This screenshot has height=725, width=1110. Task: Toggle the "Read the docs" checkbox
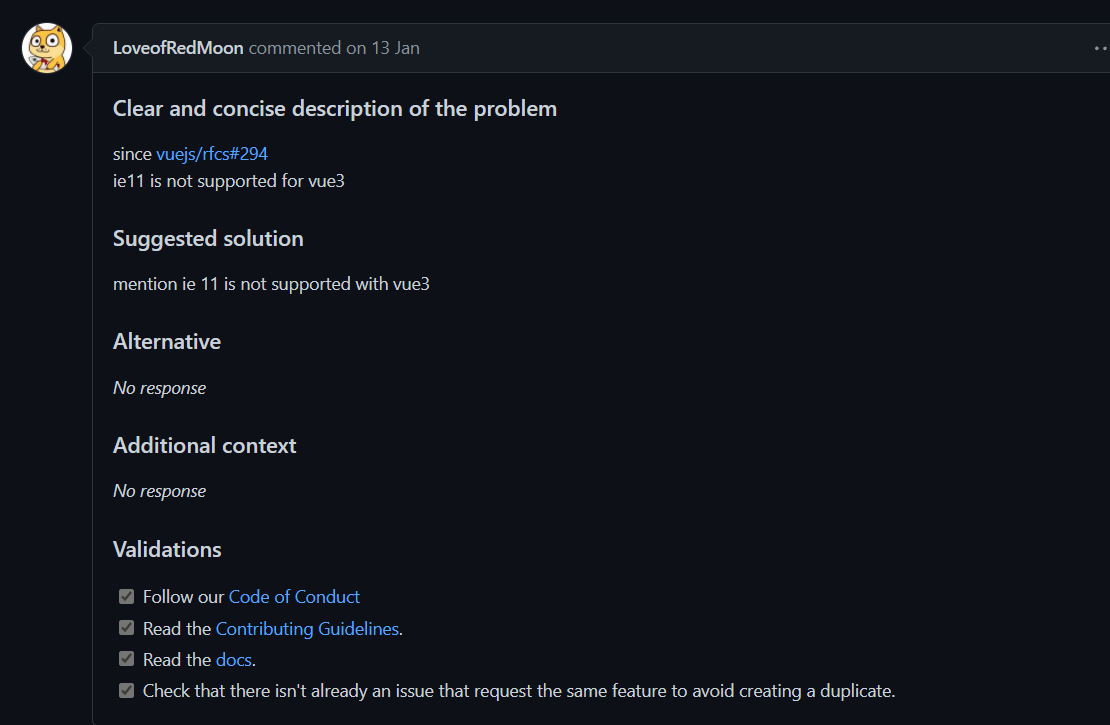pyautogui.click(x=126, y=658)
